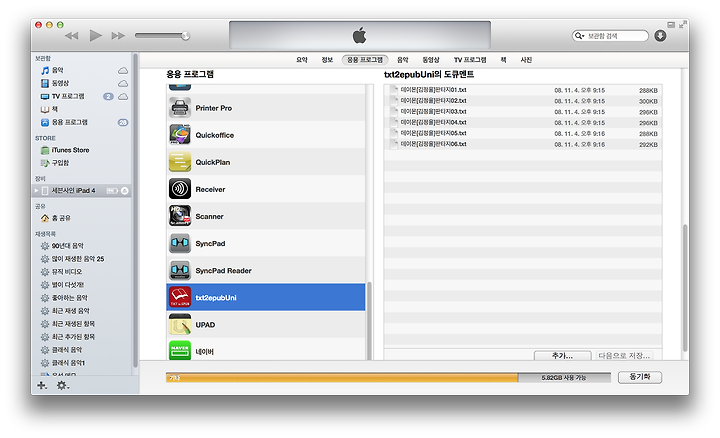
Task: Select the document ending 02.txt
Action: (523, 101)
